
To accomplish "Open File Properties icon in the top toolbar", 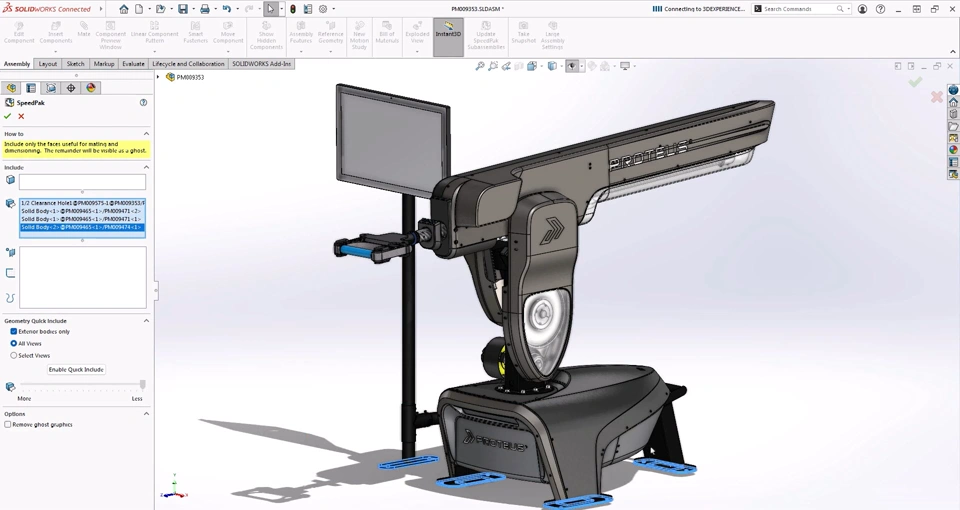I will click(x=307, y=9).
